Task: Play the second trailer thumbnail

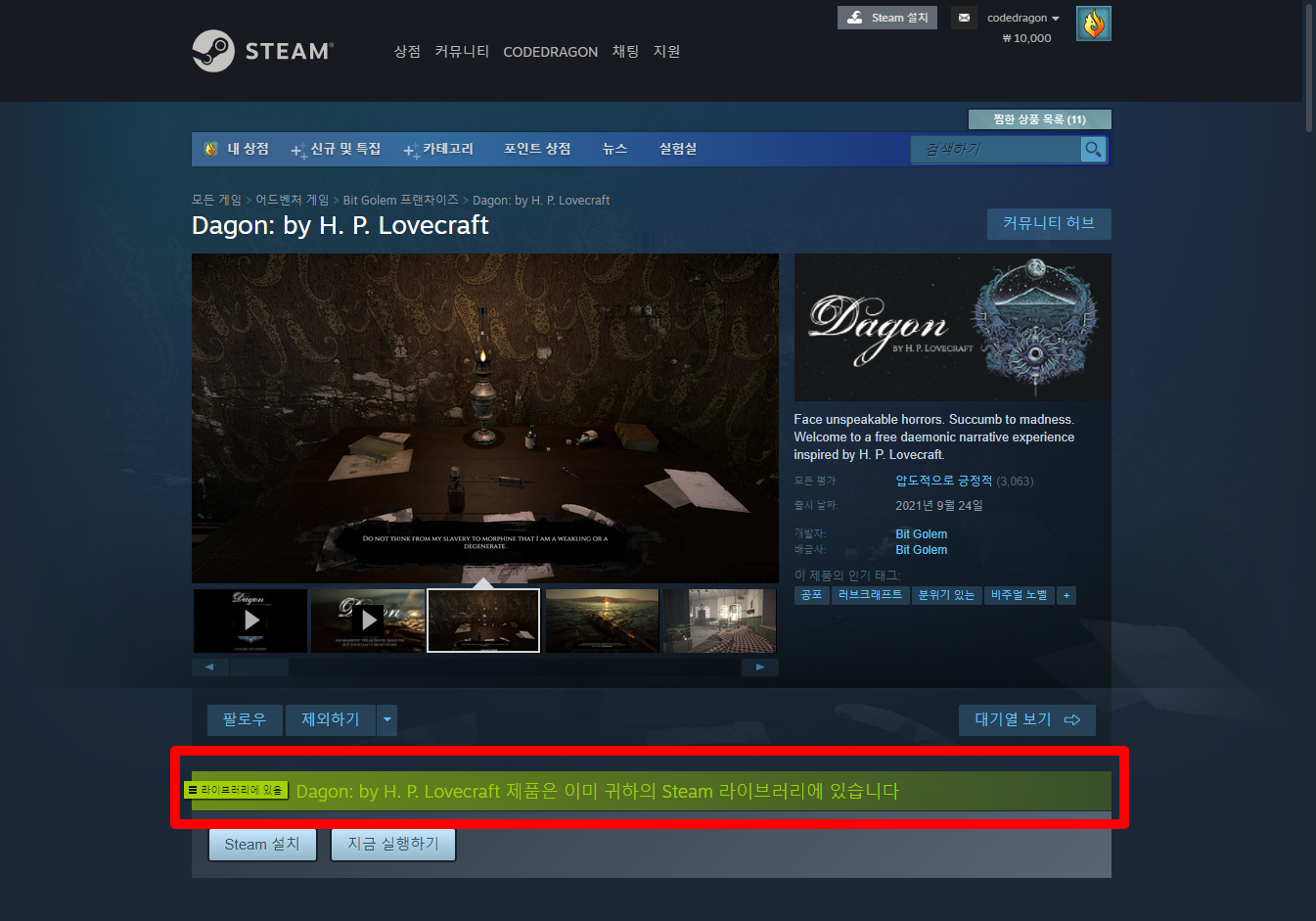Action: click(368, 621)
